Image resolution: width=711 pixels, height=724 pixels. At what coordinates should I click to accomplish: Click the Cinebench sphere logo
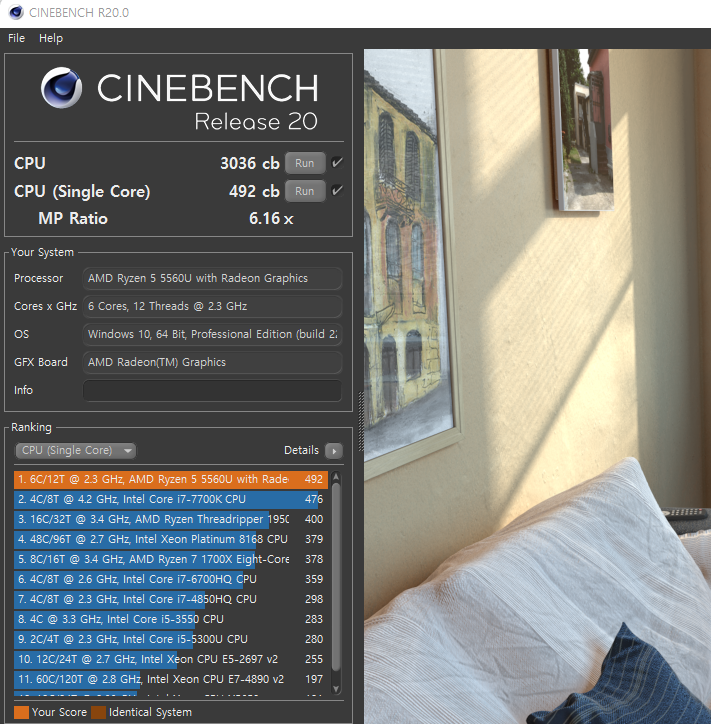tap(61, 88)
